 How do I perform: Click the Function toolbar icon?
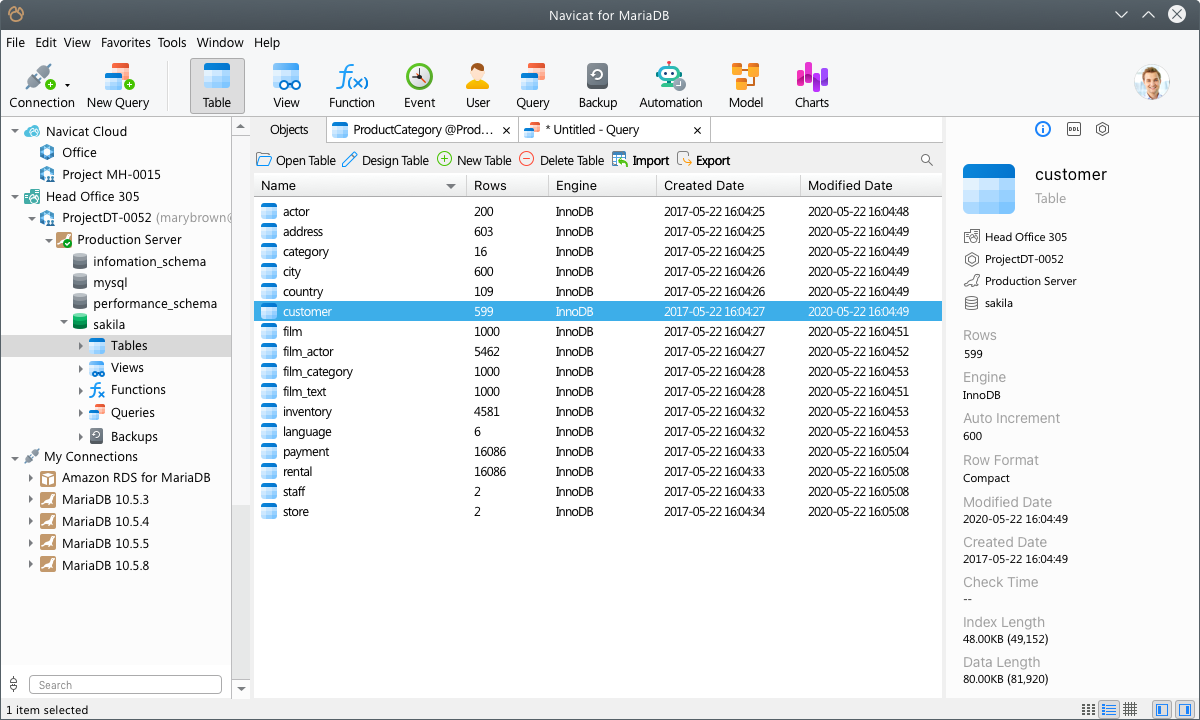pyautogui.click(x=352, y=78)
